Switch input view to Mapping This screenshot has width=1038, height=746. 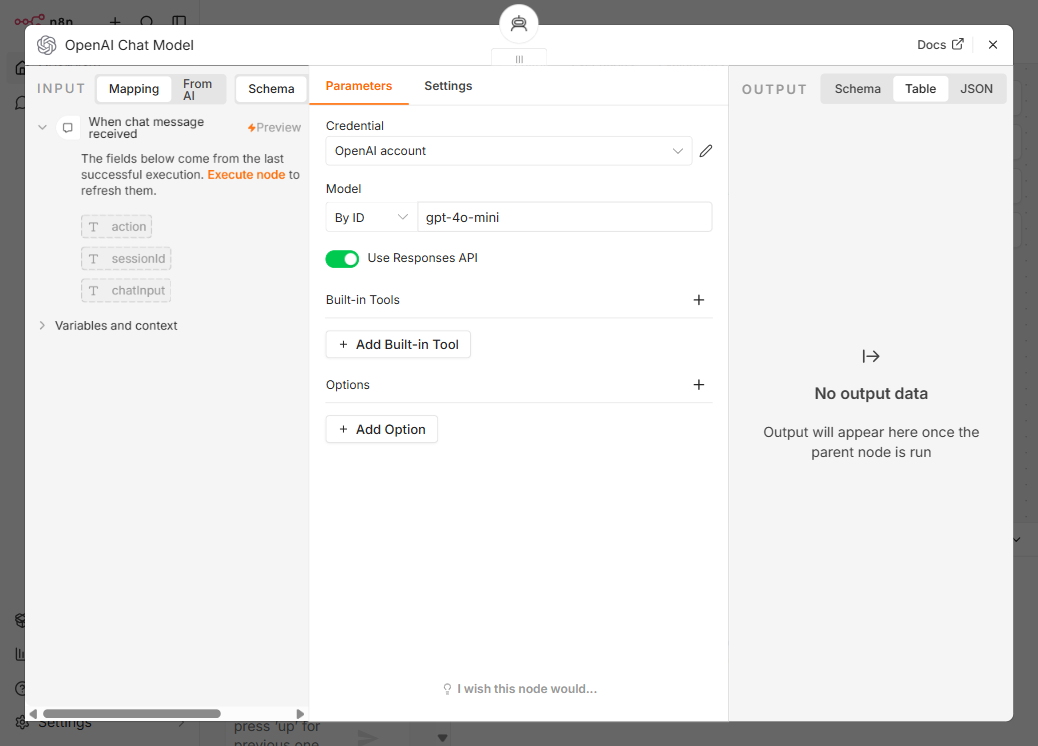[x=134, y=89]
